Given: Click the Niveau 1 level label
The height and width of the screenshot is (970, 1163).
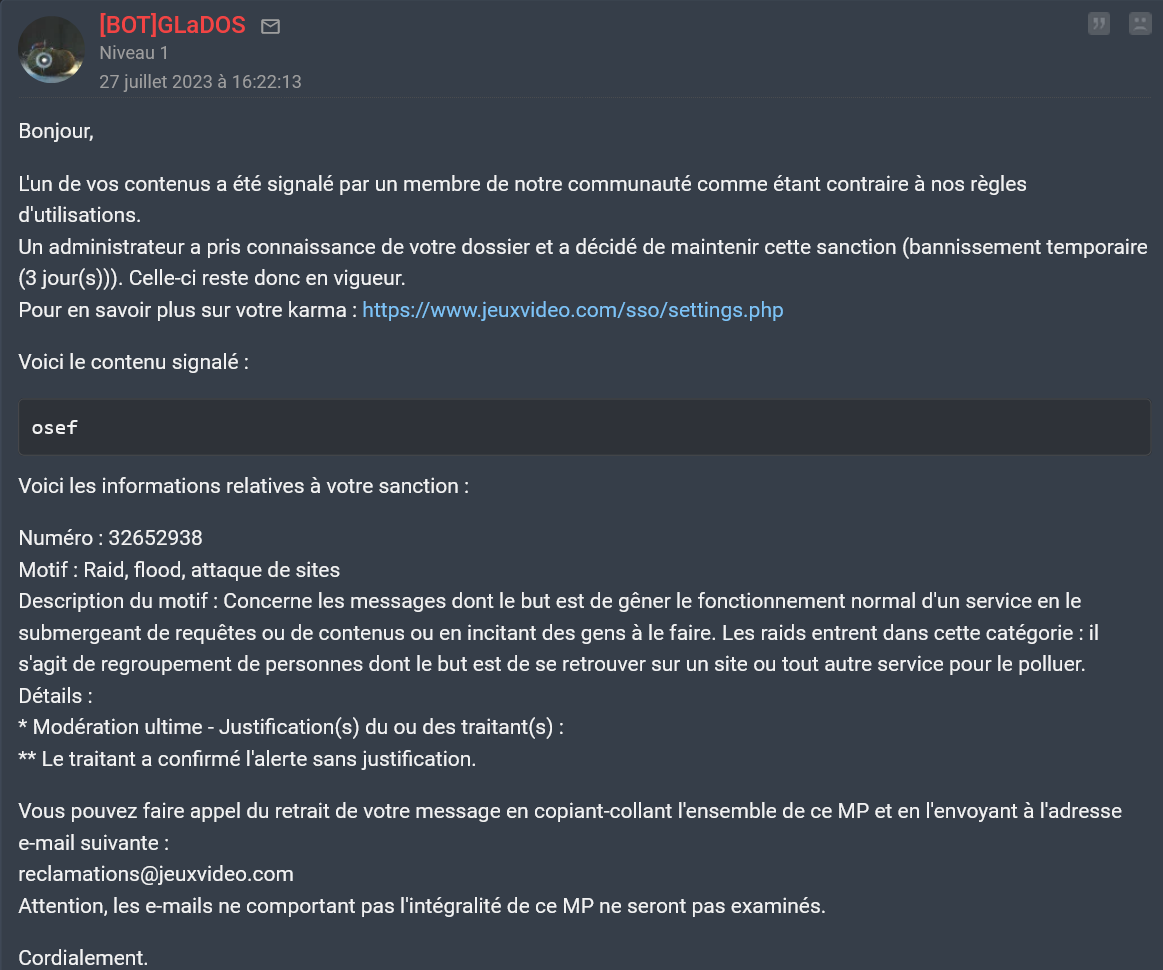Looking at the screenshot, I should click(x=134, y=53).
